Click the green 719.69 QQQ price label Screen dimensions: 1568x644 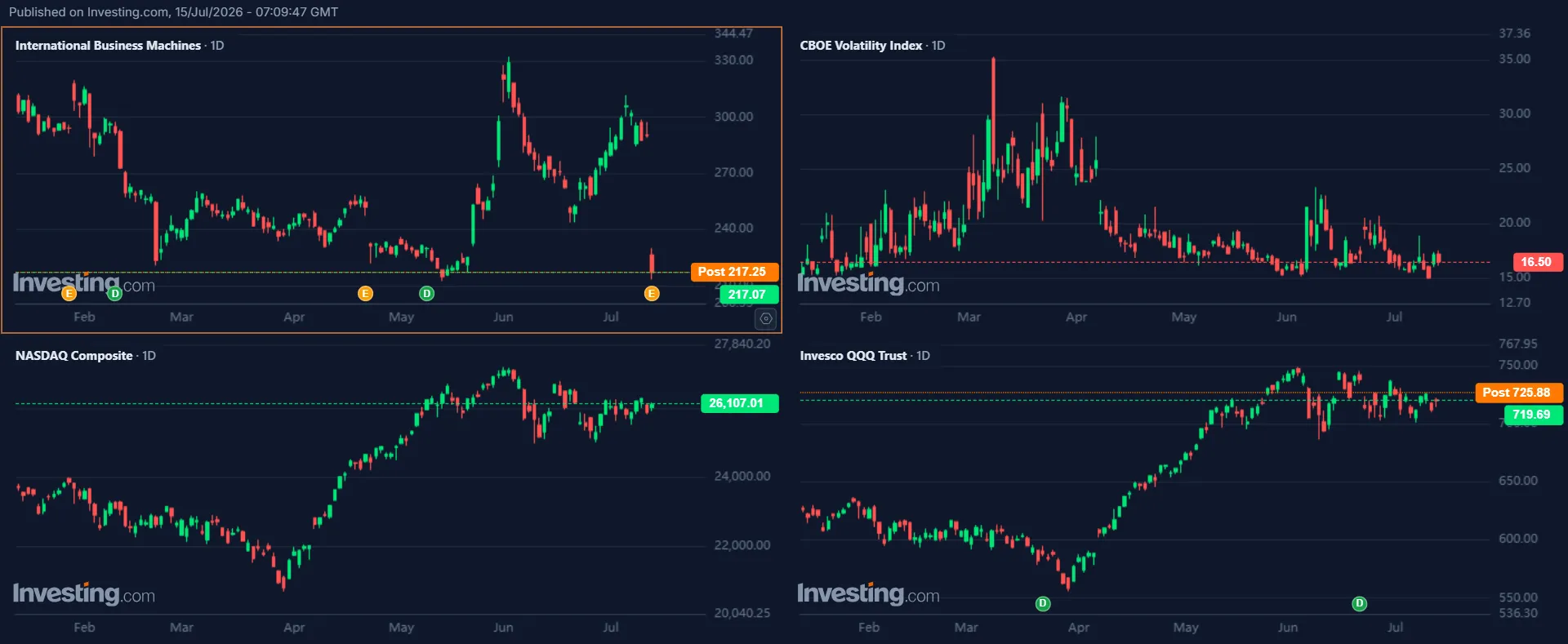1533,415
